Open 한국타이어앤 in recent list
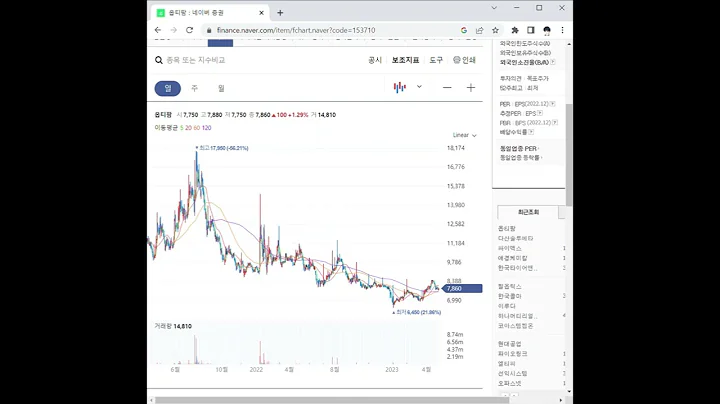The width and height of the screenshot is (720, 404). coord(518,268)
